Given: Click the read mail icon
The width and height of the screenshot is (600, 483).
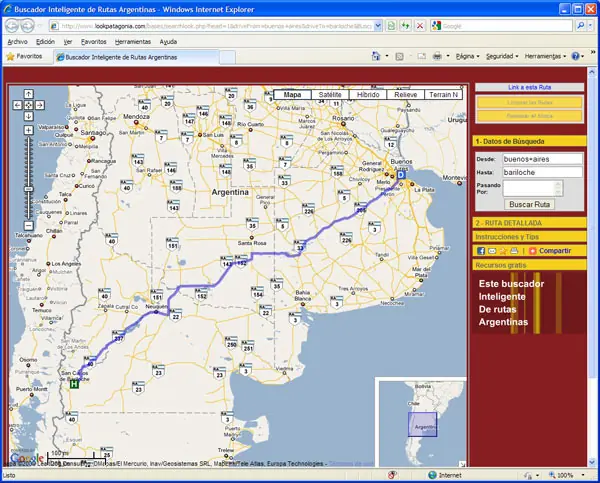Looking at the screenshot, I should 422,57.
